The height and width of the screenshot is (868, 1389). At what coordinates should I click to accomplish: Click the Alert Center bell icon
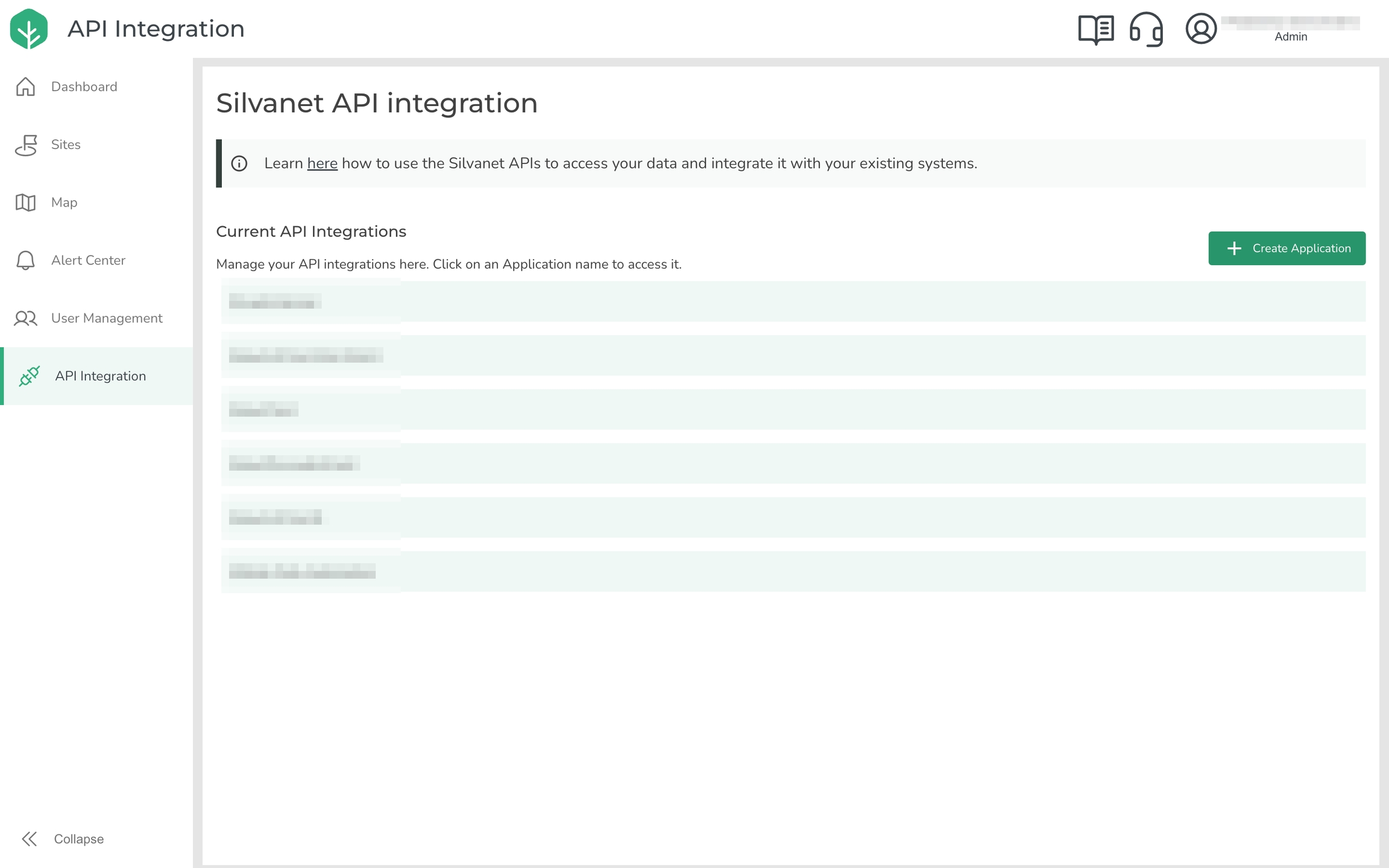click(x=25, y=260)
